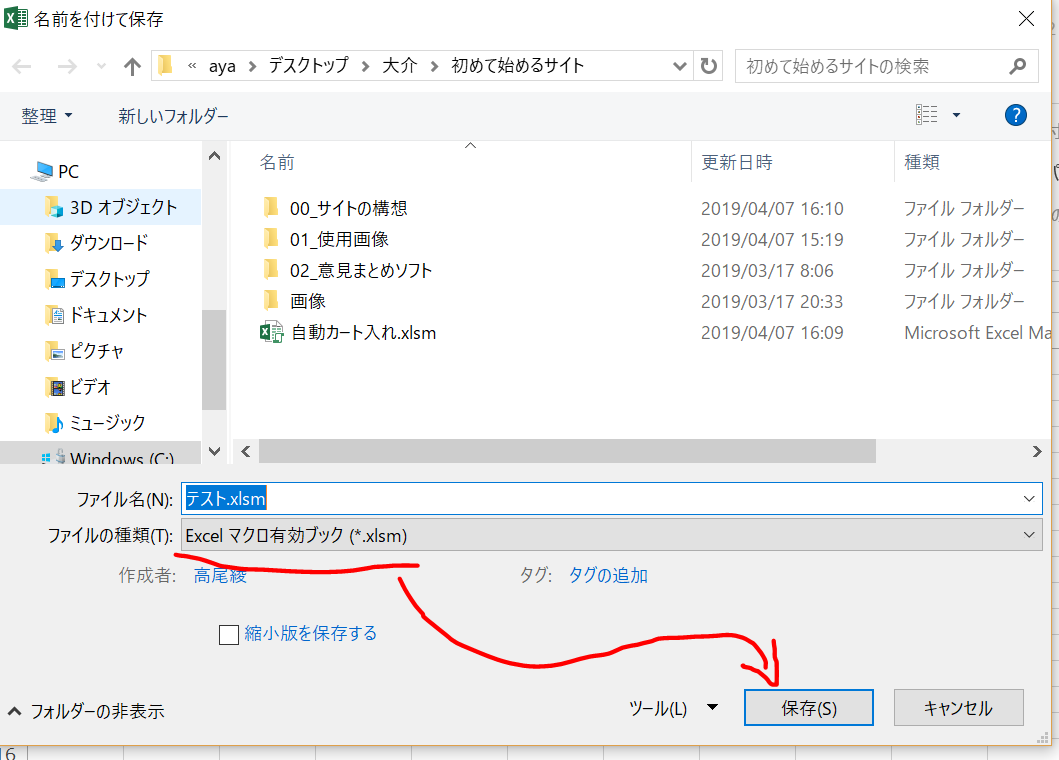Image resolution: width=1059 pixels, height=760 pixels.
Task: Expand the address bar path history
Action: 679,66
